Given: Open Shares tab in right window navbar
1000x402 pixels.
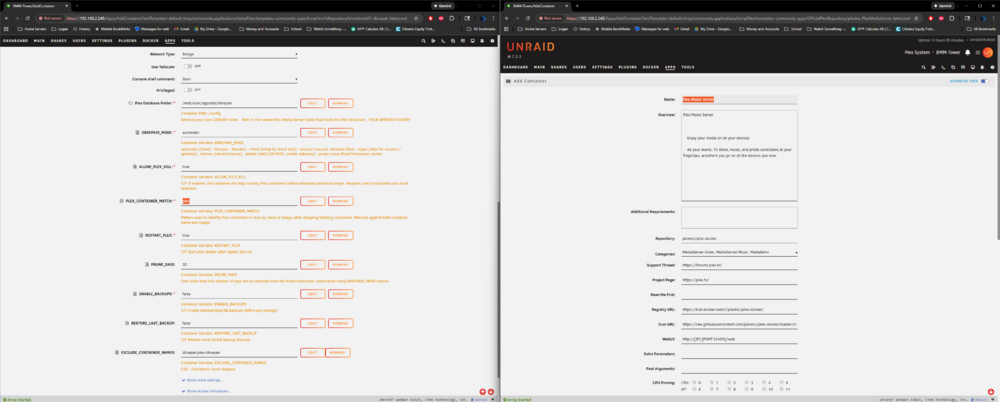Looking at the screenshot, I should (559, 67).
